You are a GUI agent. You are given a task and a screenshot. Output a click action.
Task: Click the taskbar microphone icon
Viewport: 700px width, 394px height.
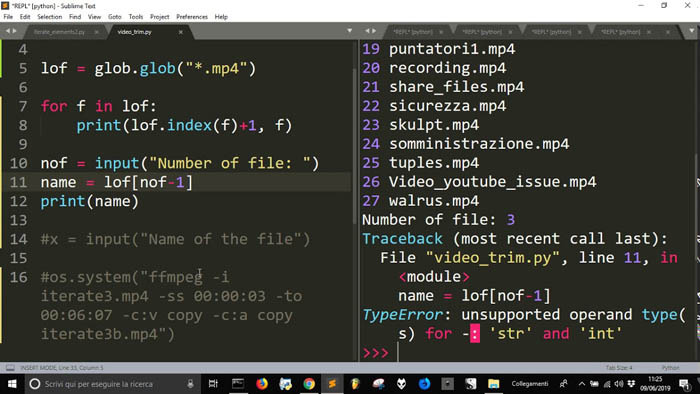coord(190,384)
